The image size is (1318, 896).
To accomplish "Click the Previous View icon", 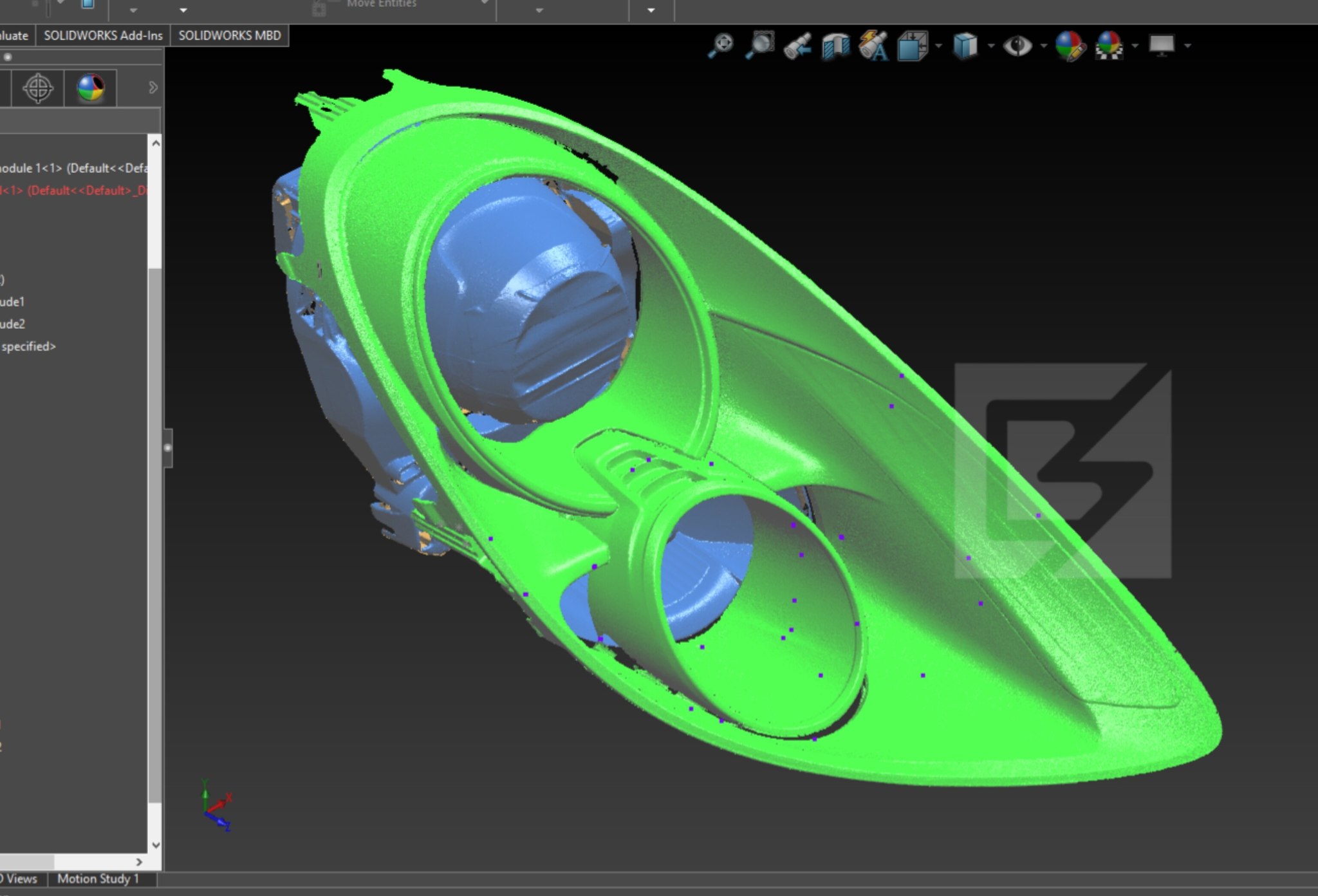I will [x=797, y=46].
